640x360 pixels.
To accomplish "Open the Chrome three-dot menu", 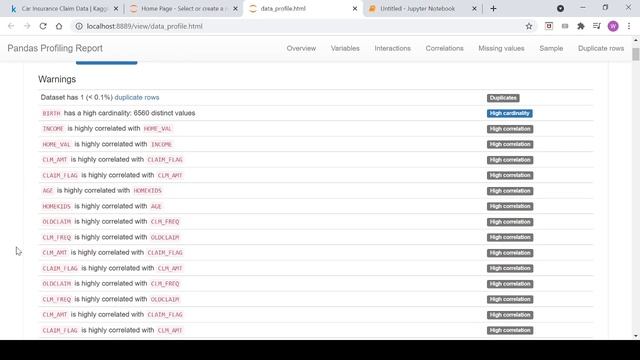I will [629, 26].
